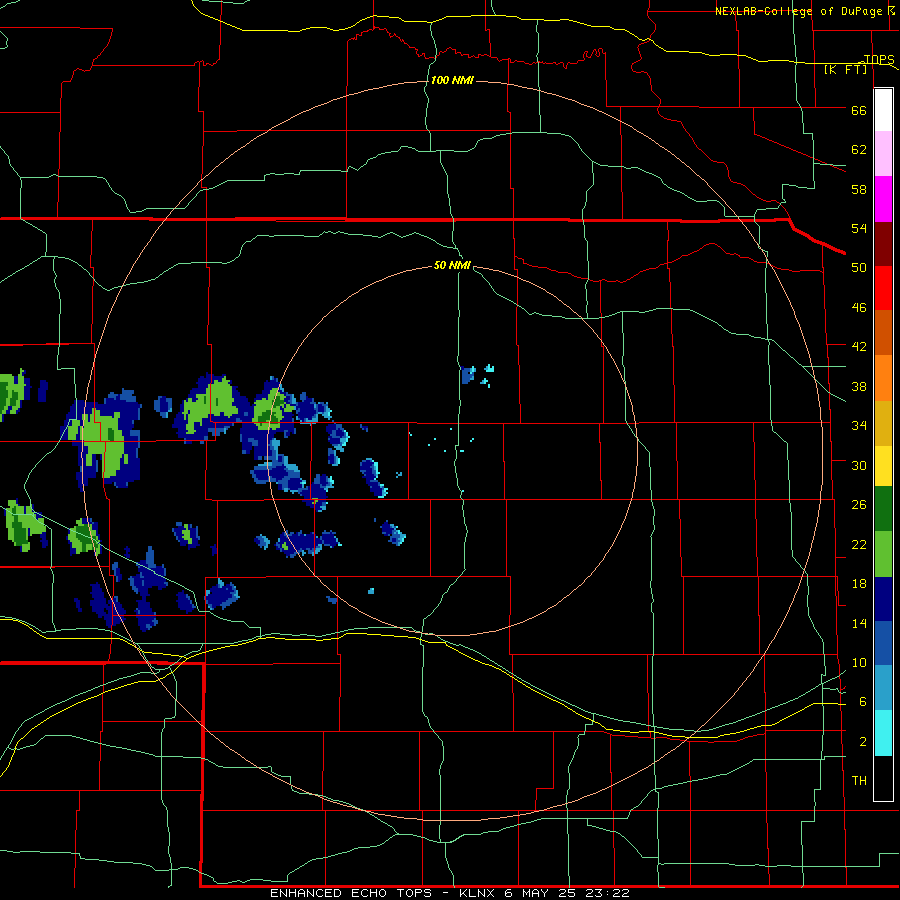Pick the magenta color band in legend
Viewport: 900px width, 900px height.
coord(883,199)
